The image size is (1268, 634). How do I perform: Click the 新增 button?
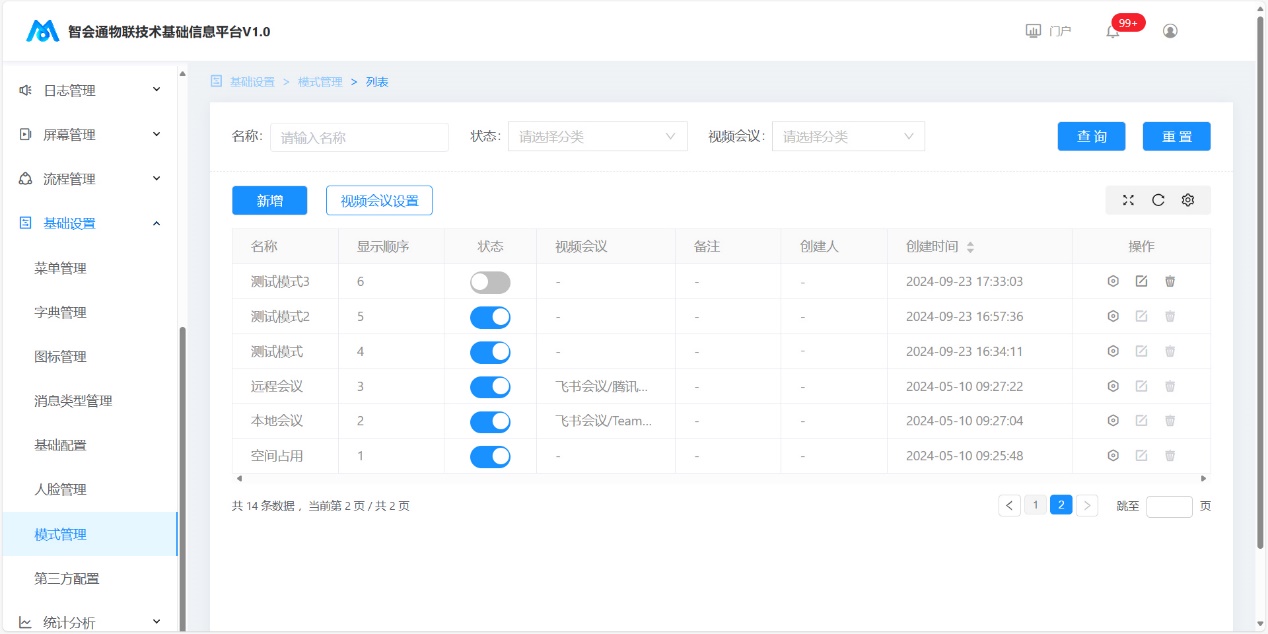pos(269,201)
